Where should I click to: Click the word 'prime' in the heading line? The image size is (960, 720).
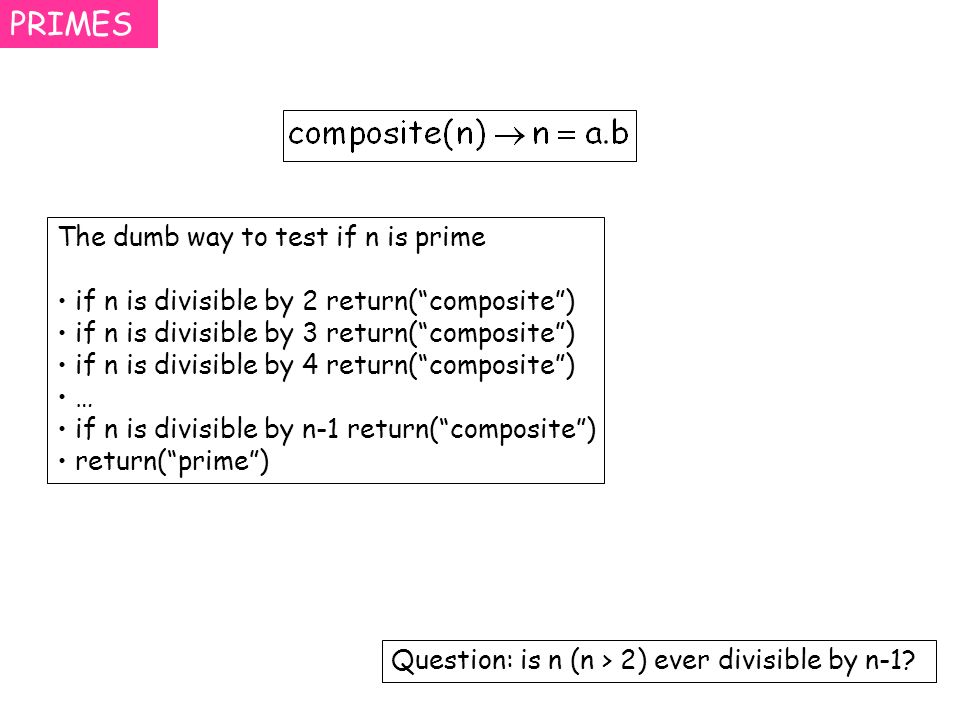click(x=450, y=239)
